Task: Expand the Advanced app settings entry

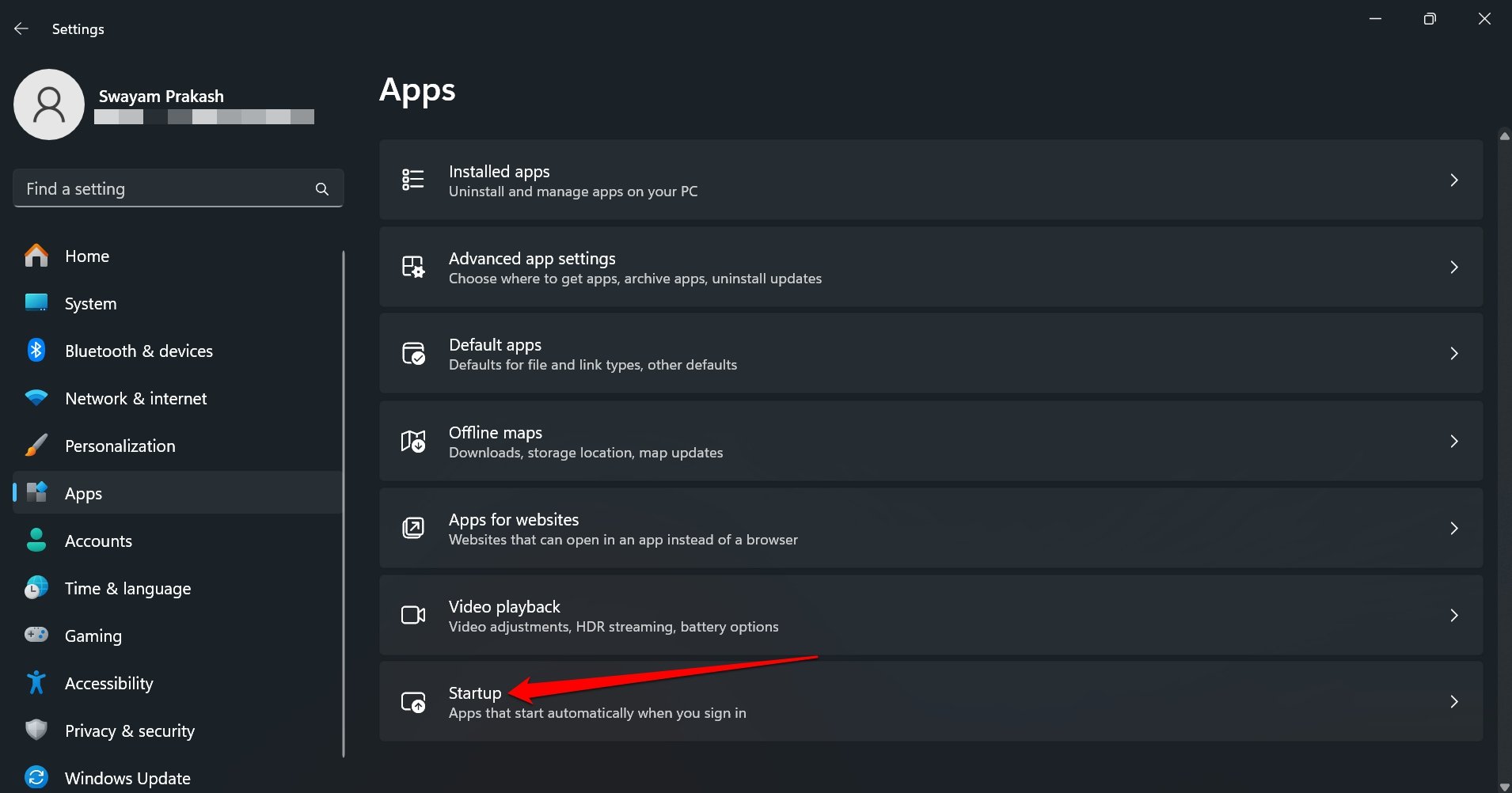Action: tap(1455, 267)
